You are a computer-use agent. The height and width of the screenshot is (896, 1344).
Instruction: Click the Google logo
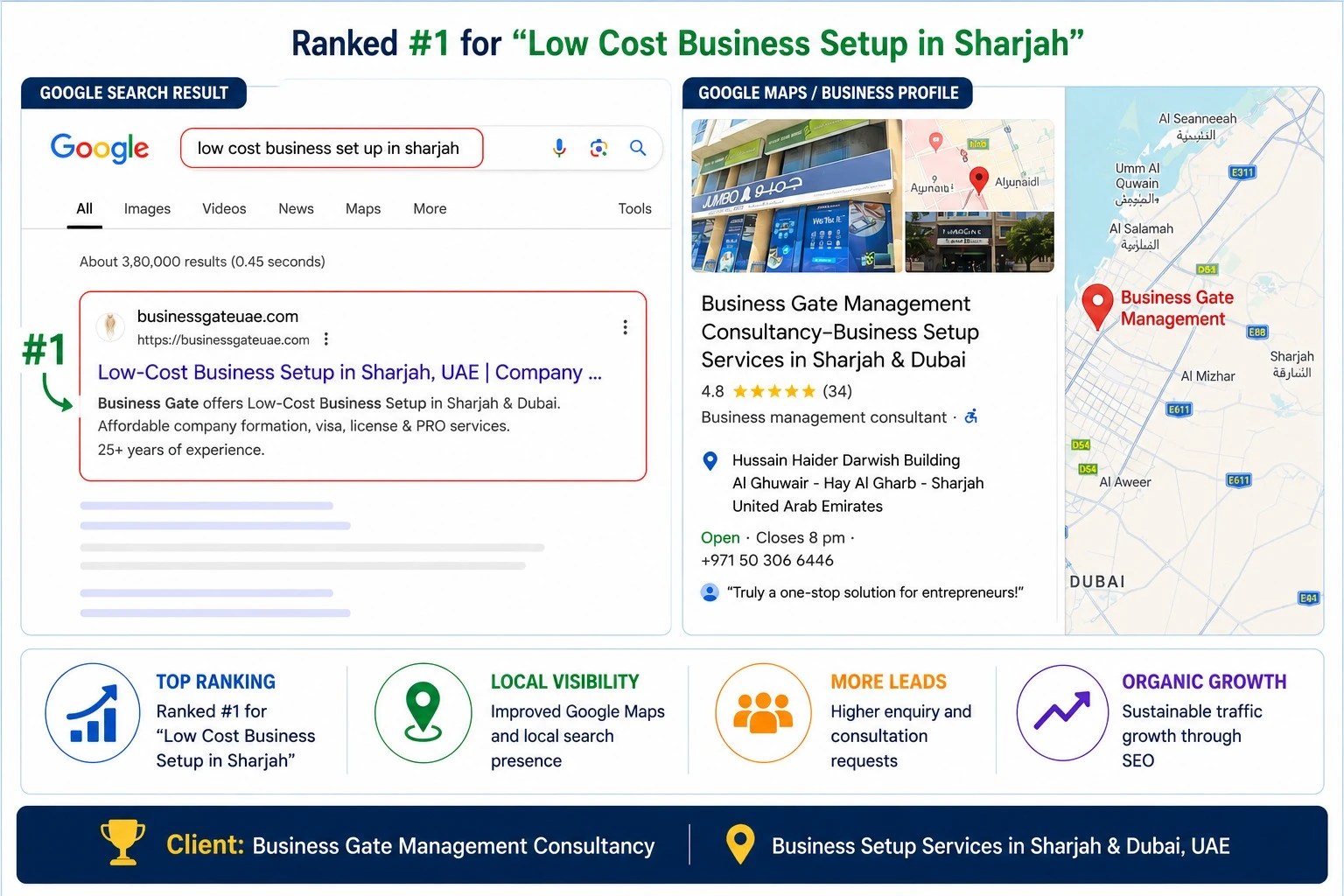pyautogui.click(x=100, y=148)
